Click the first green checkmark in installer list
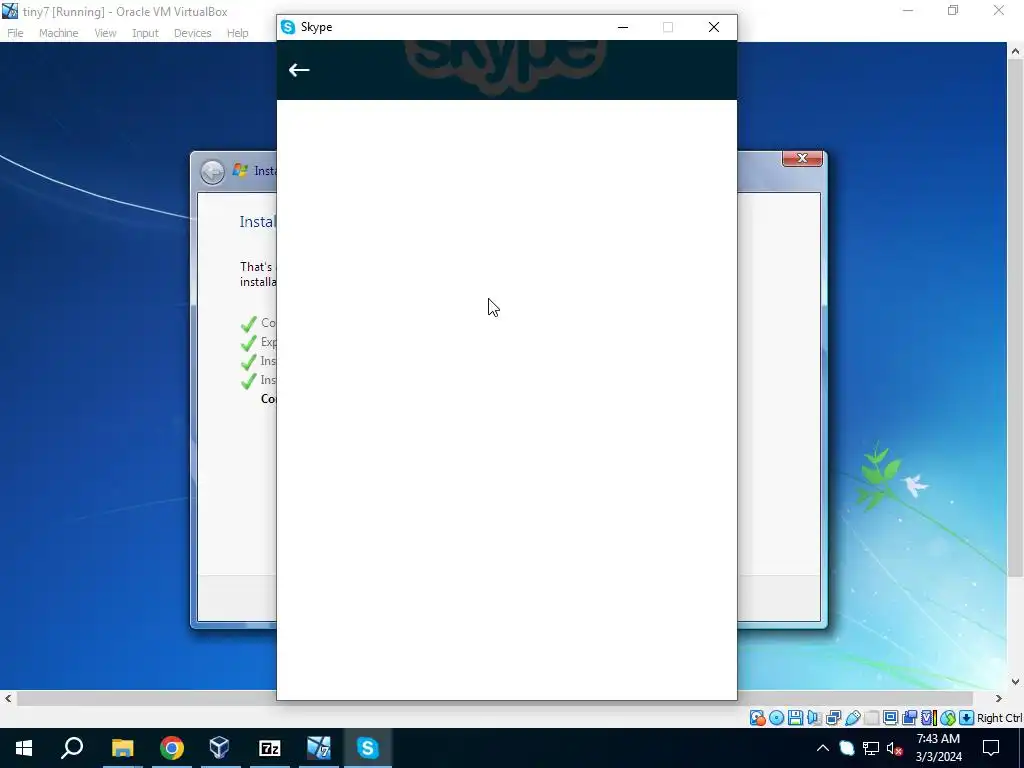 tap(249, 323)
